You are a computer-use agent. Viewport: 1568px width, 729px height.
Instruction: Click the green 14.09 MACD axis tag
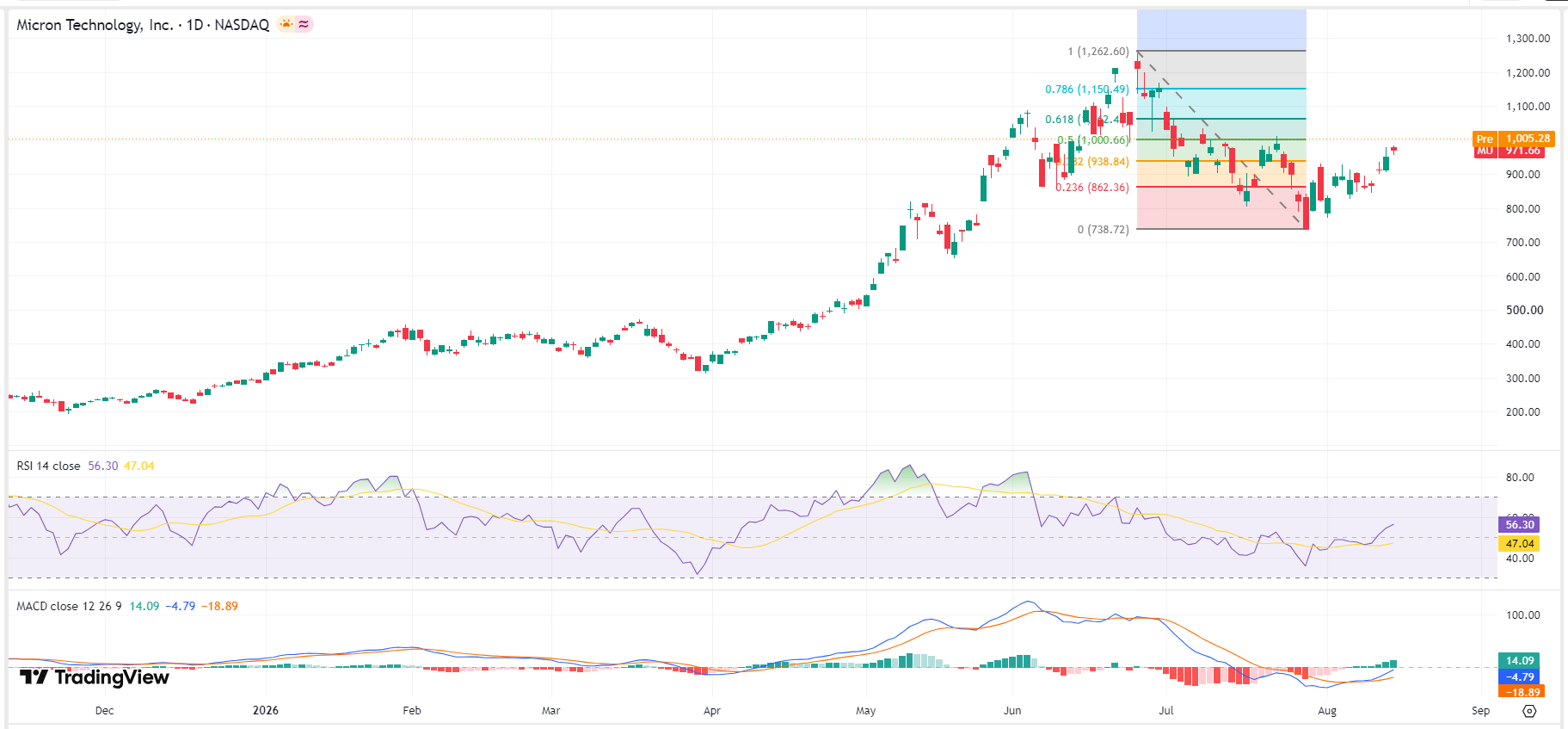[x=1519, y=661]
